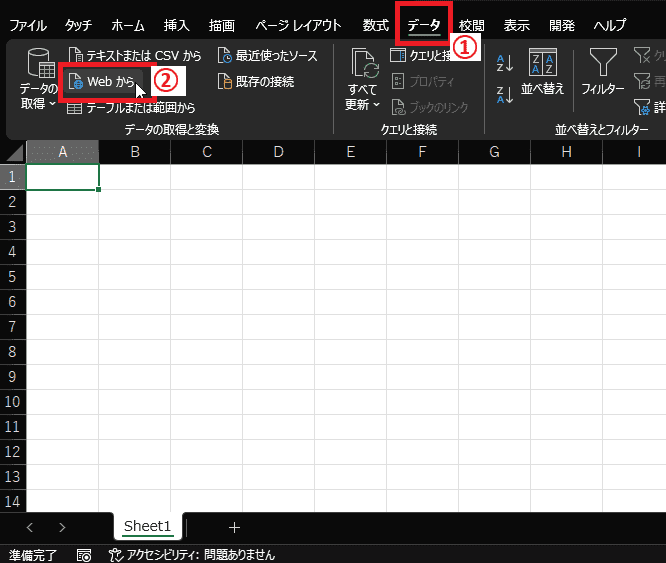Sort ascending with the A-to-Z icon

coord(505,63)
